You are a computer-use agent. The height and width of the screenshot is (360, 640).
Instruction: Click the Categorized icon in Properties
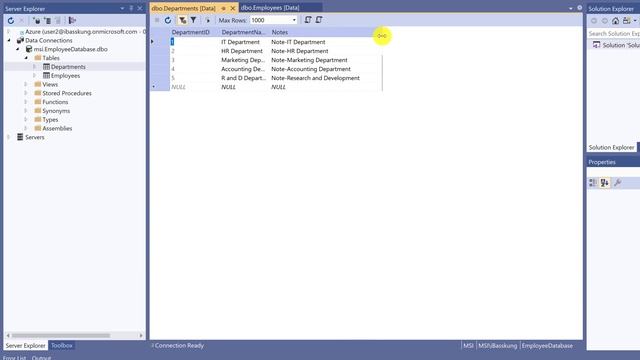(593, 183)
